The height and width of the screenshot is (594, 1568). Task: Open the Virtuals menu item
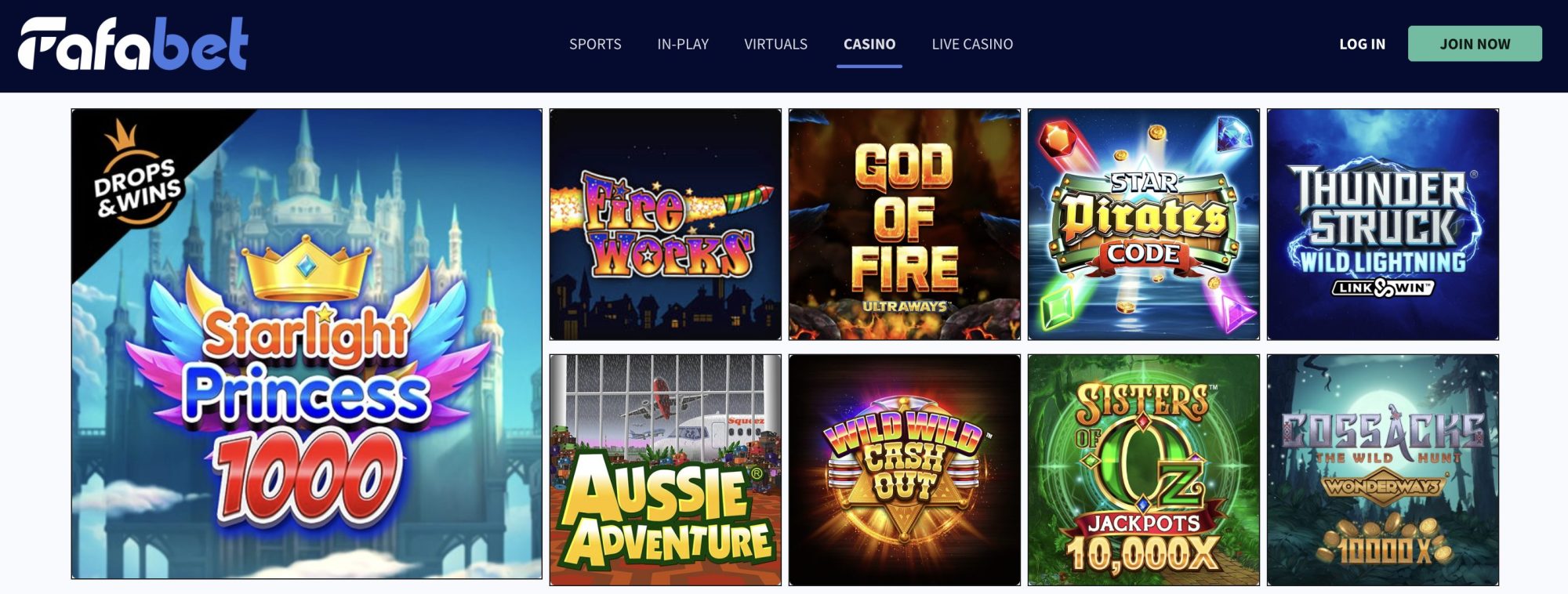pyautogui.click(x=775, y=45)
